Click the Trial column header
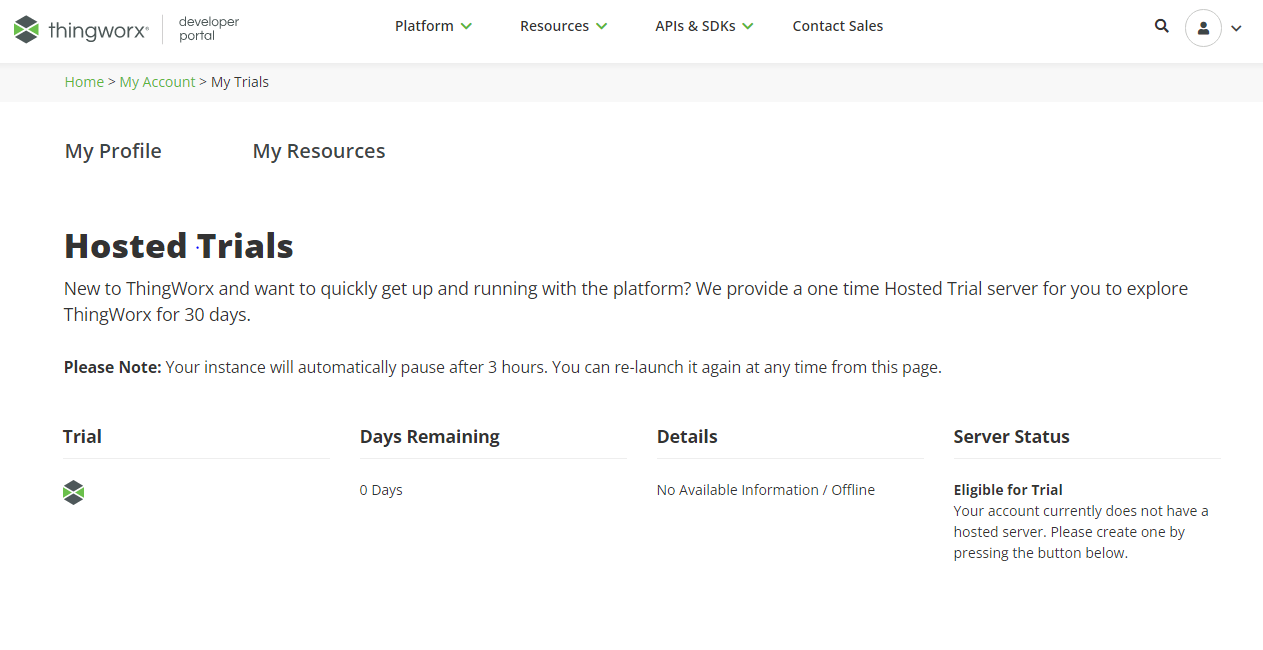The width and height of the screenshot is (1263, 650). (x=82, y=436)
